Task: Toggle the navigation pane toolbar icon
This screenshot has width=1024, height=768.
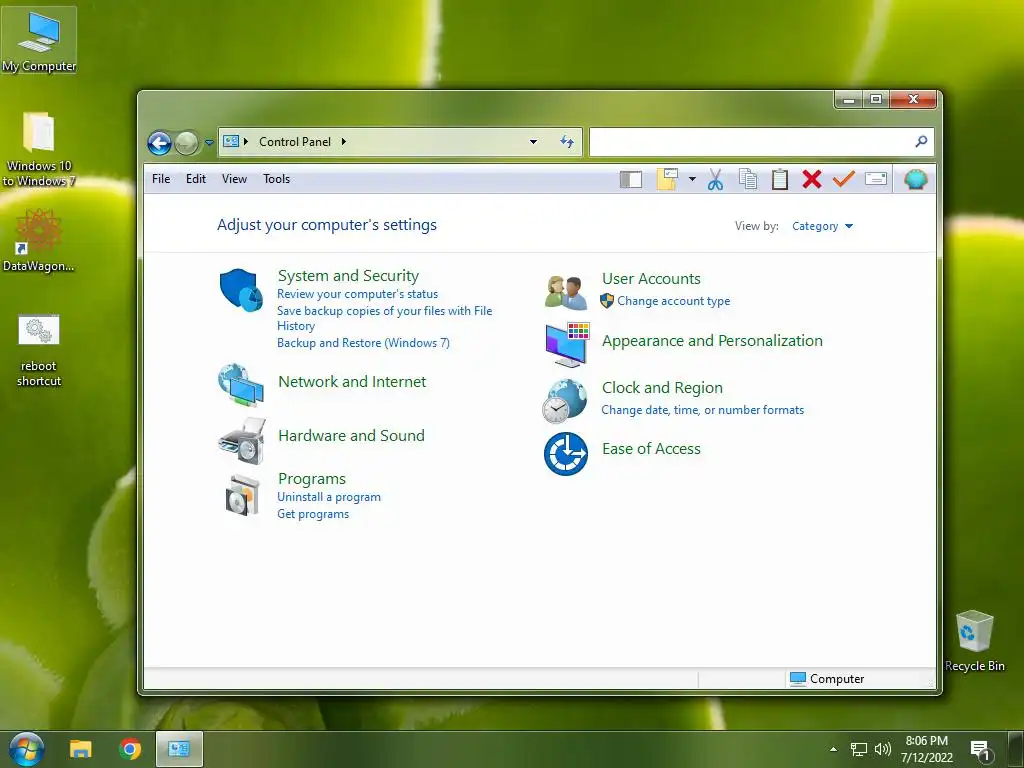Action: point(631,179)
